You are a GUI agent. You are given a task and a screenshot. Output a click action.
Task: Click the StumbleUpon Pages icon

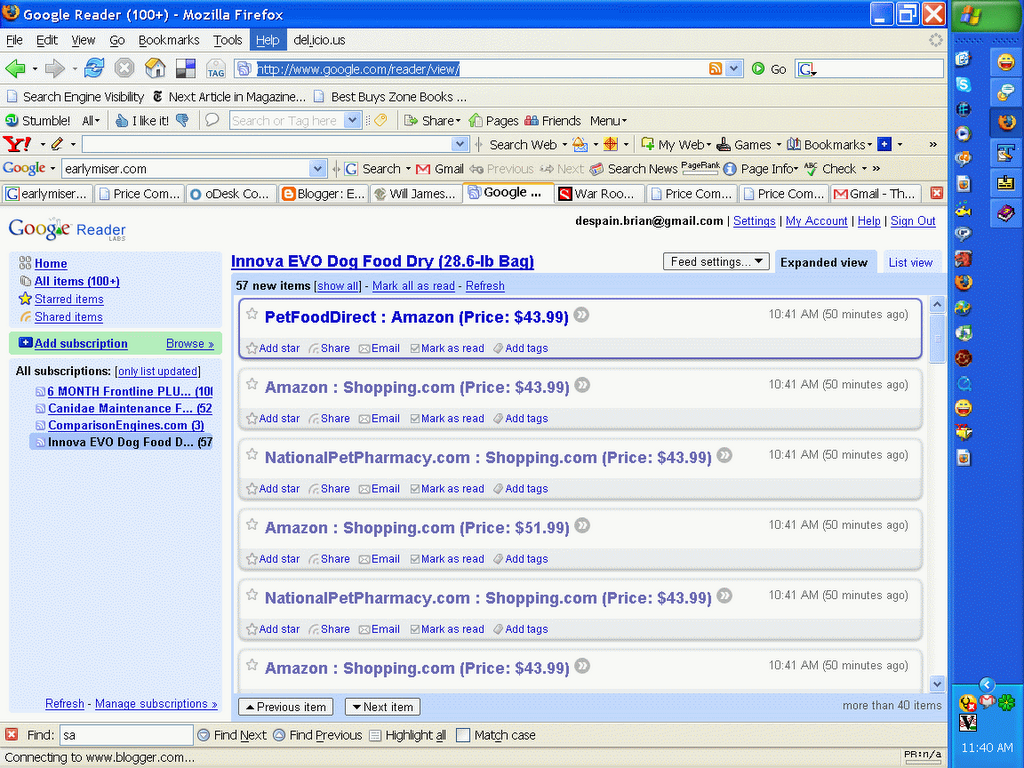pyautogui.click(x=475, y=120)
